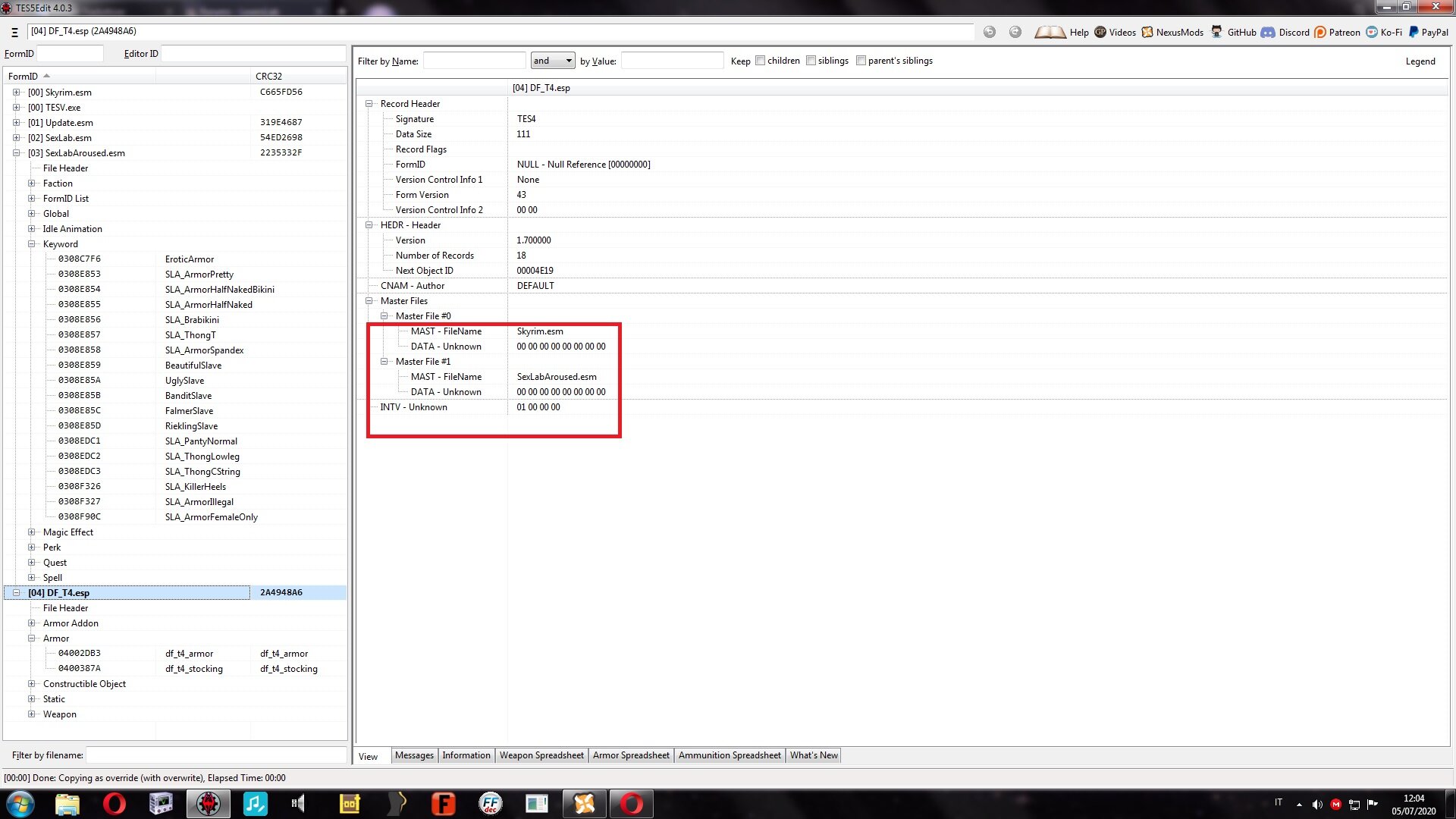Sort by FormID column header

coord(79,76)
